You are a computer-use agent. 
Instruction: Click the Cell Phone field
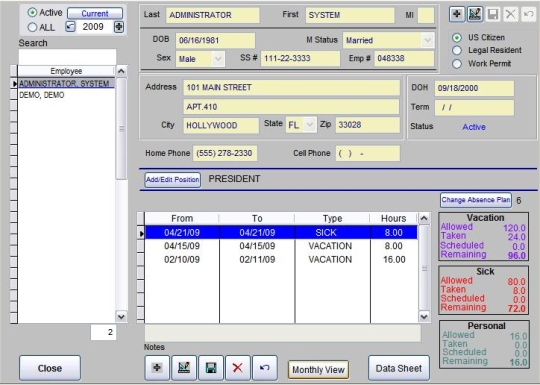pos(367,153)
